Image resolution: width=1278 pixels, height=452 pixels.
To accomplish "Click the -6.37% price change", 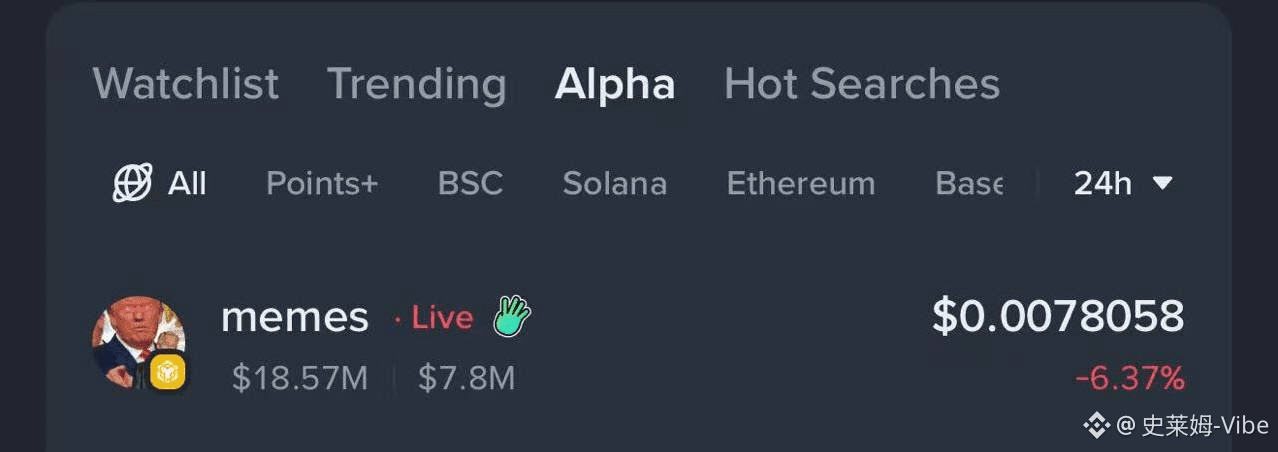I will click(x=1129, y=378).
